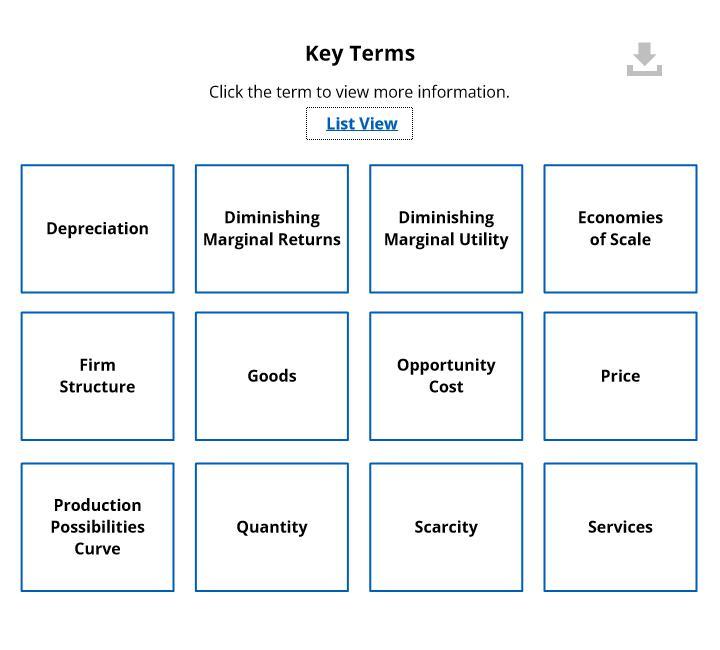View the Economies of Scale term
The image size is (720, 650).
click(620, 229)
